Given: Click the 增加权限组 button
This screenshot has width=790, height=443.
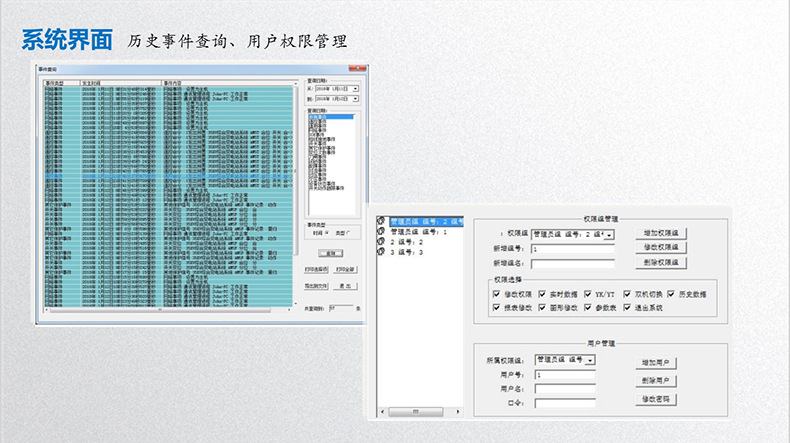Looking at the screenshot, I should tap(661, 233).
